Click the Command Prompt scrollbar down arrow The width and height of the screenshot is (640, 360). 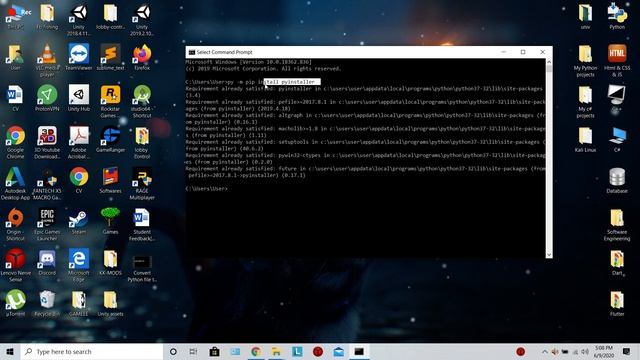pyautogui.click(x=549, y=255)
